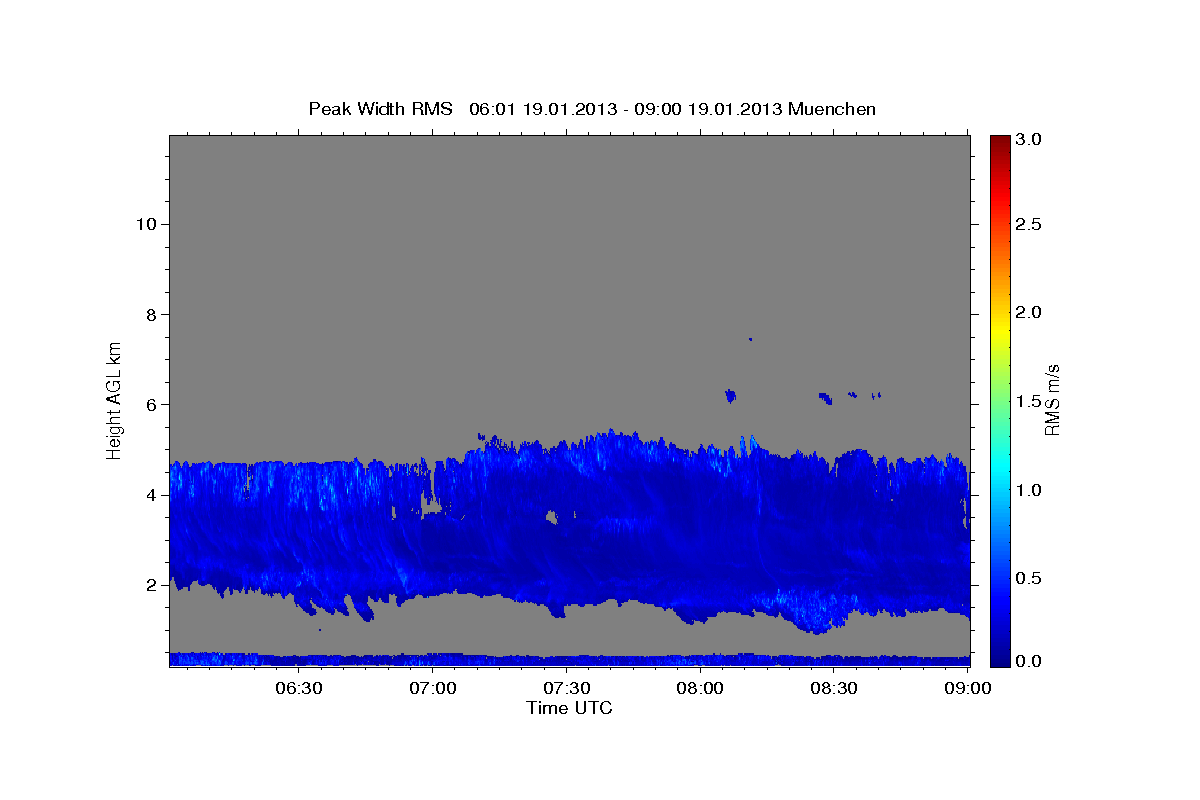This screenshot has height=800, width=1200.
Task: Click the colorbar label '0.0'
Action: (1030, 660)
